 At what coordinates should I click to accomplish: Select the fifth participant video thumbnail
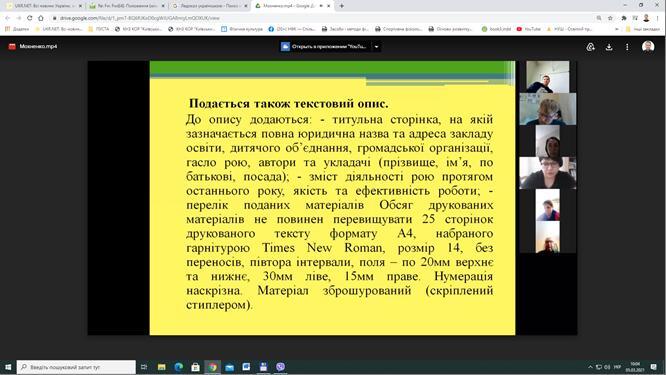point(547,205)
